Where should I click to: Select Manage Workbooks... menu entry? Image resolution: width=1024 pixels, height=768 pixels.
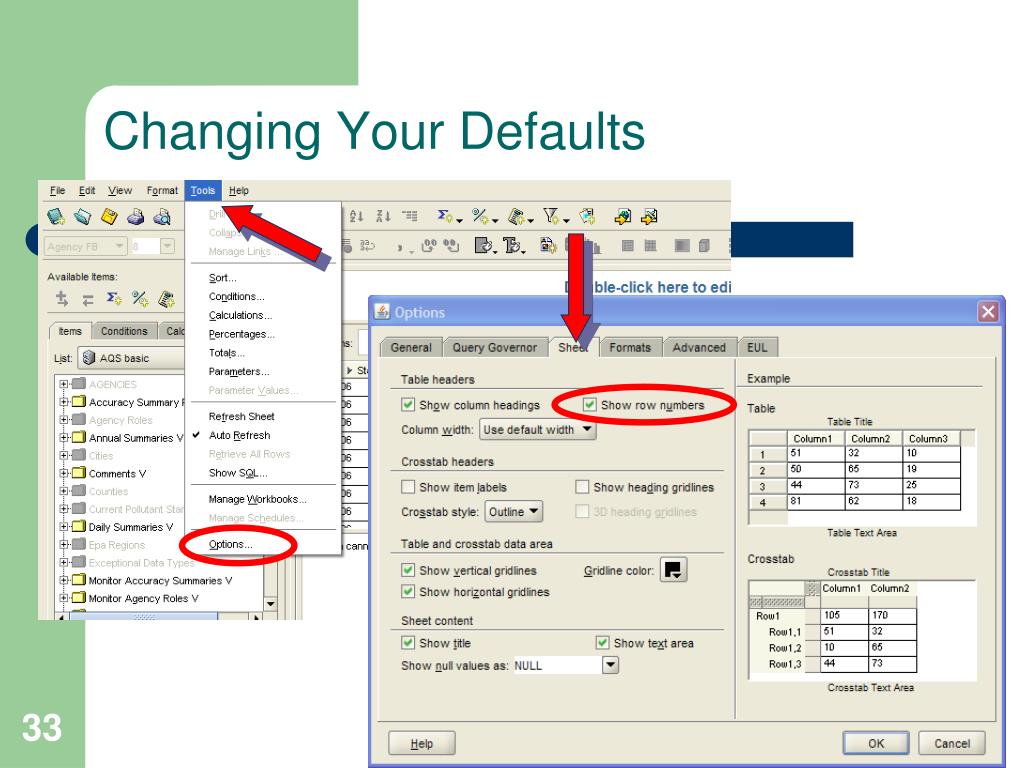click(257, 499)
